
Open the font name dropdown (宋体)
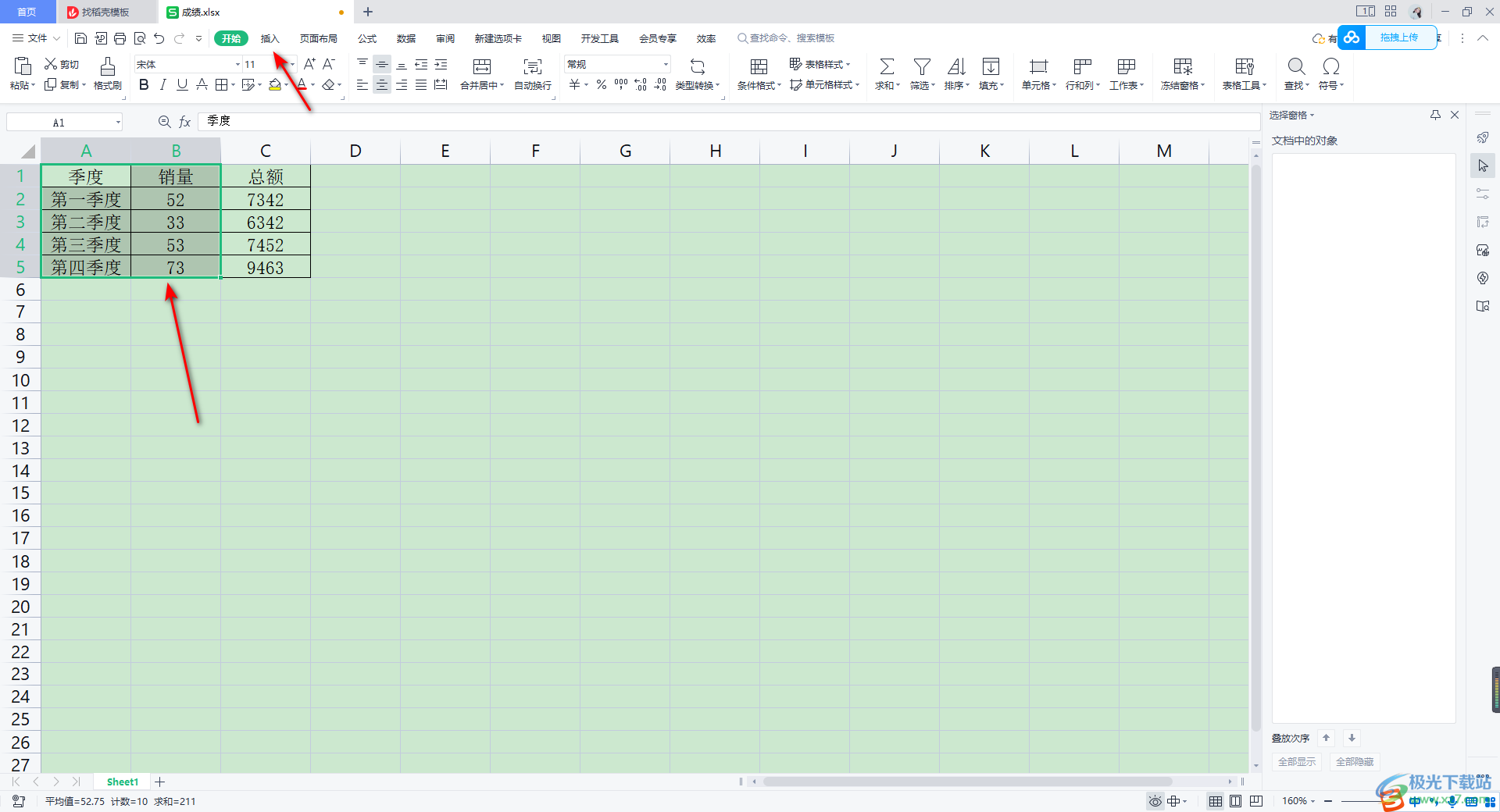coord(237,64)
